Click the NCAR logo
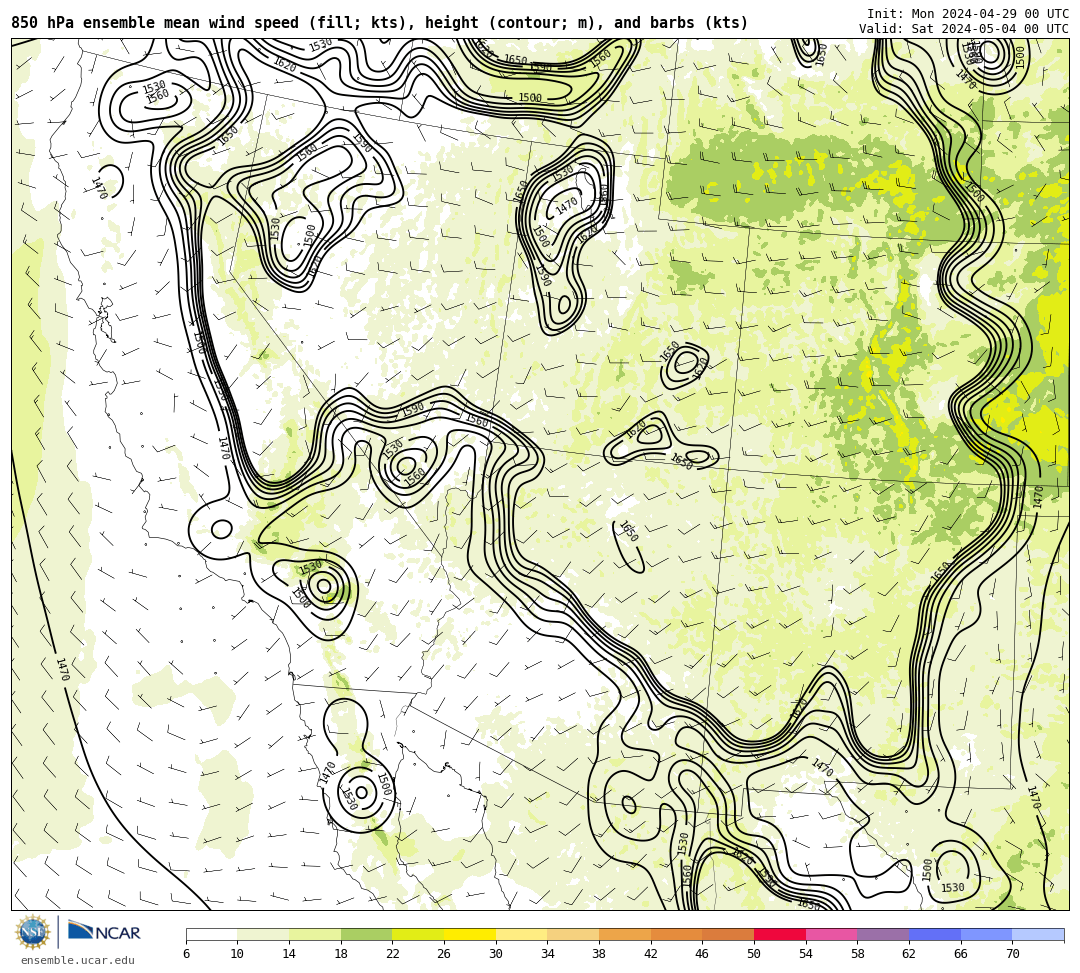The width and height of the screenshot is (1080, 973). click(x=104, y=932)
